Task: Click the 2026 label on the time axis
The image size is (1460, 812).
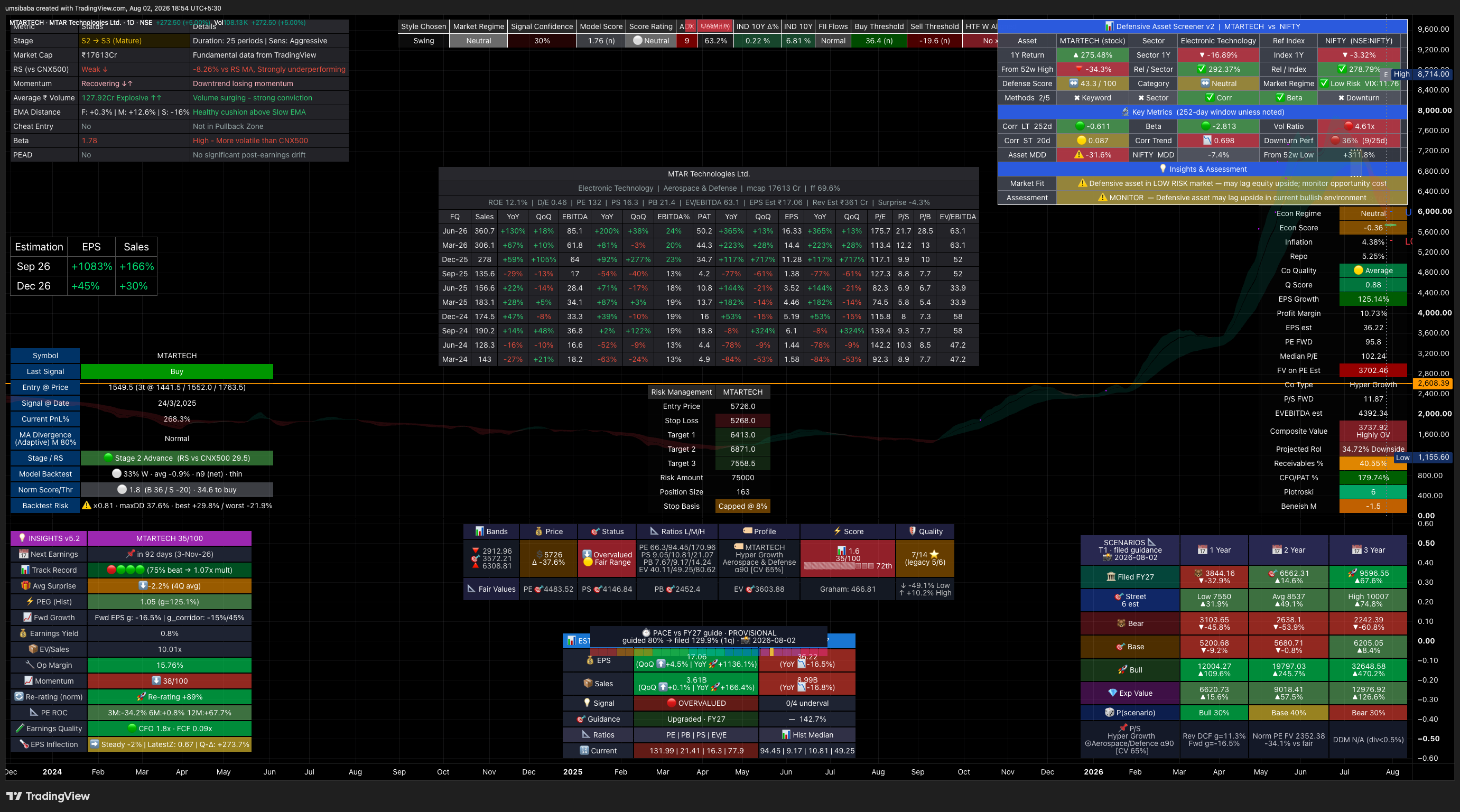Action: (1093, 772)
